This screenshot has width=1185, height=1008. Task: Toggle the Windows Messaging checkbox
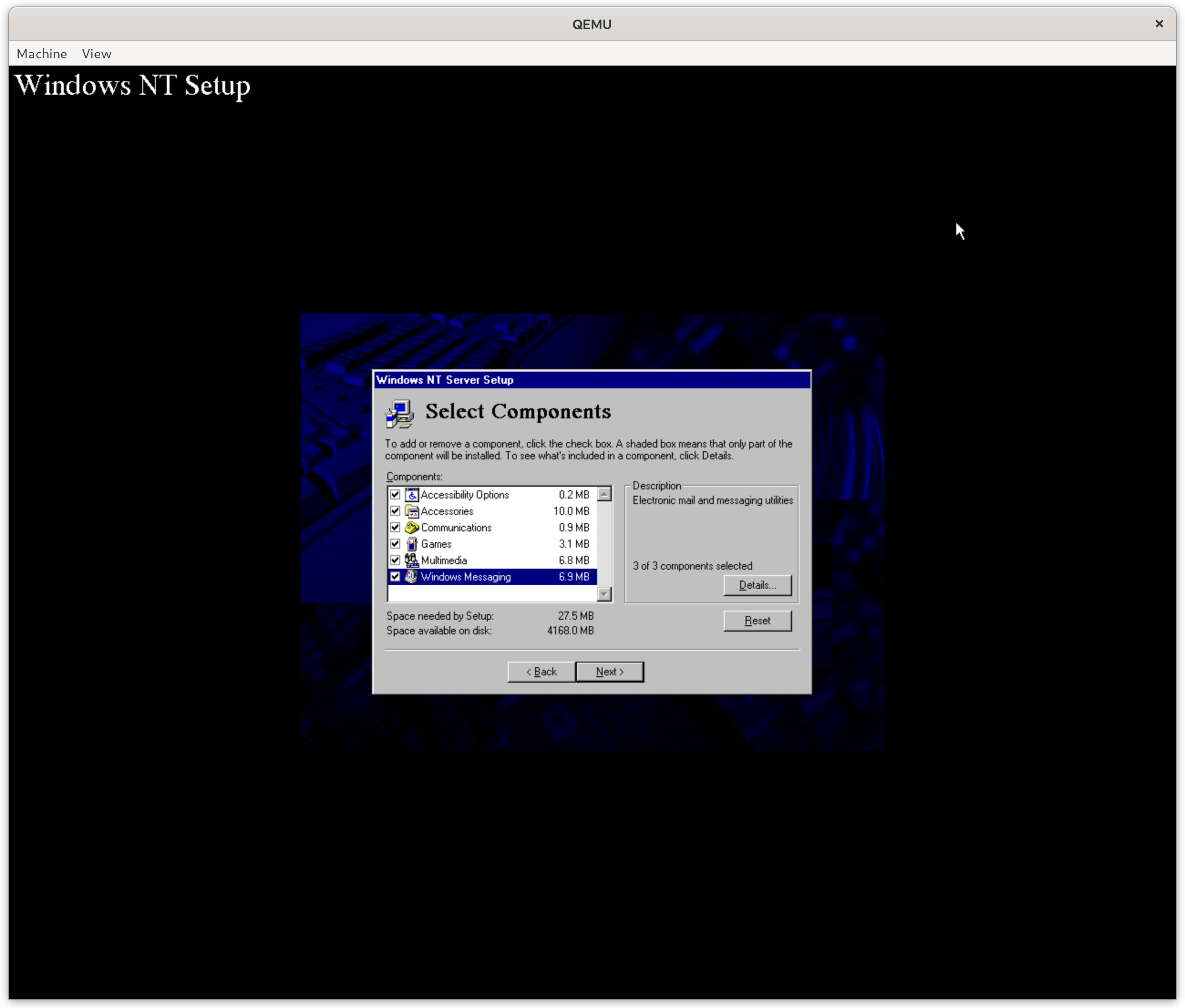click(x=395, y=576)
